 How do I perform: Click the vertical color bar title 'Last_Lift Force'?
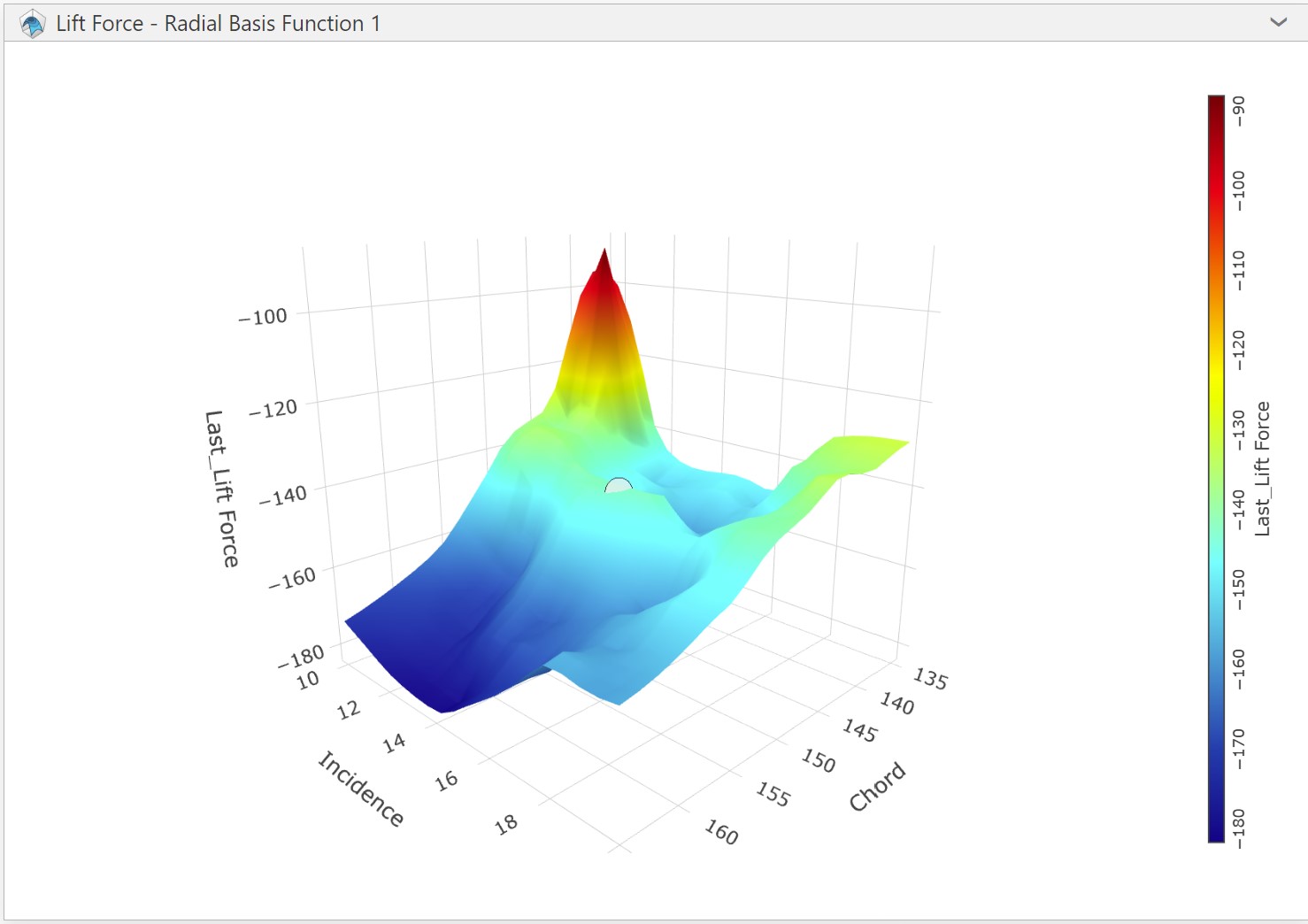coord(1263,468)
